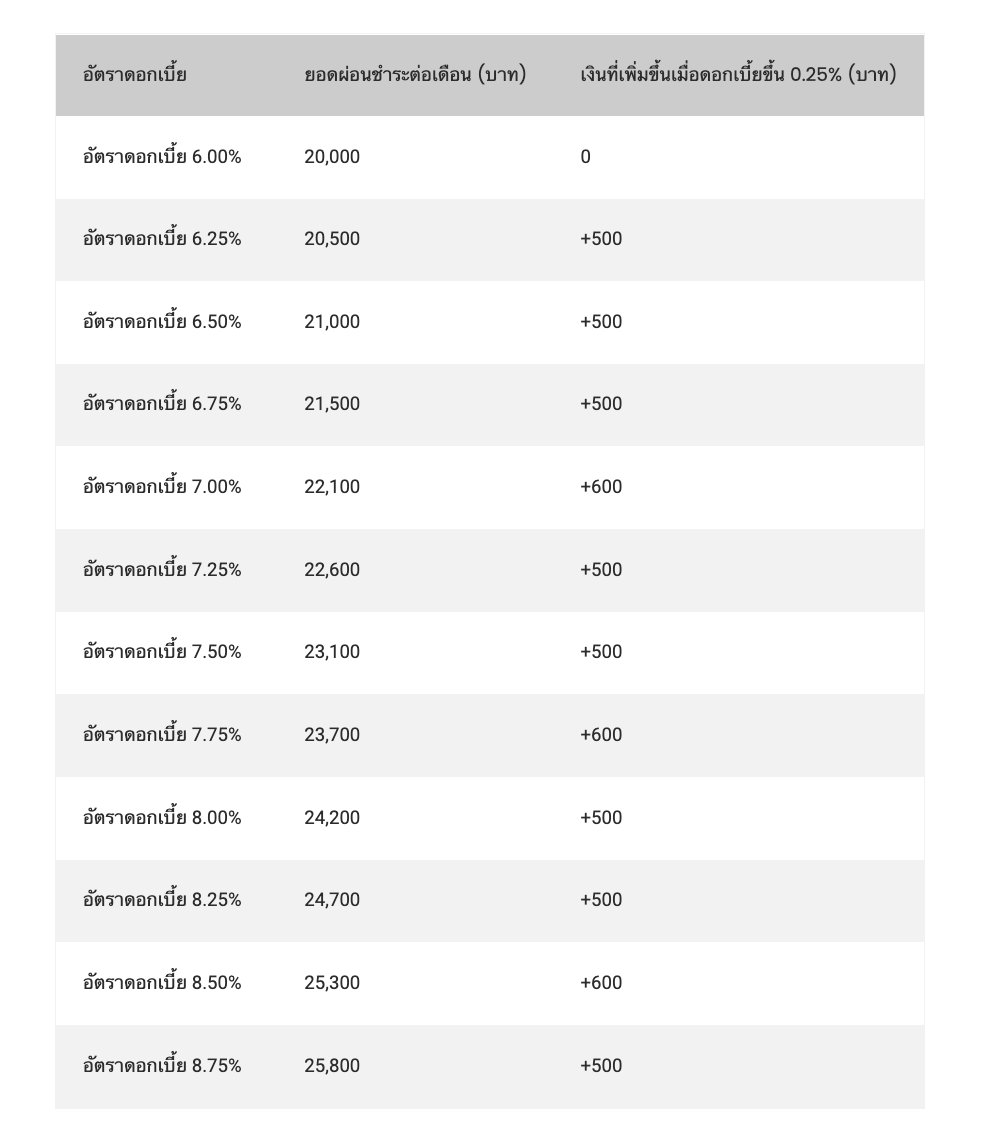Screen dimensions: 1002x1130
Task: Select the "อัตราดอกเบี้ย 6.25%" row label
Action: click(x=162, y=239)
